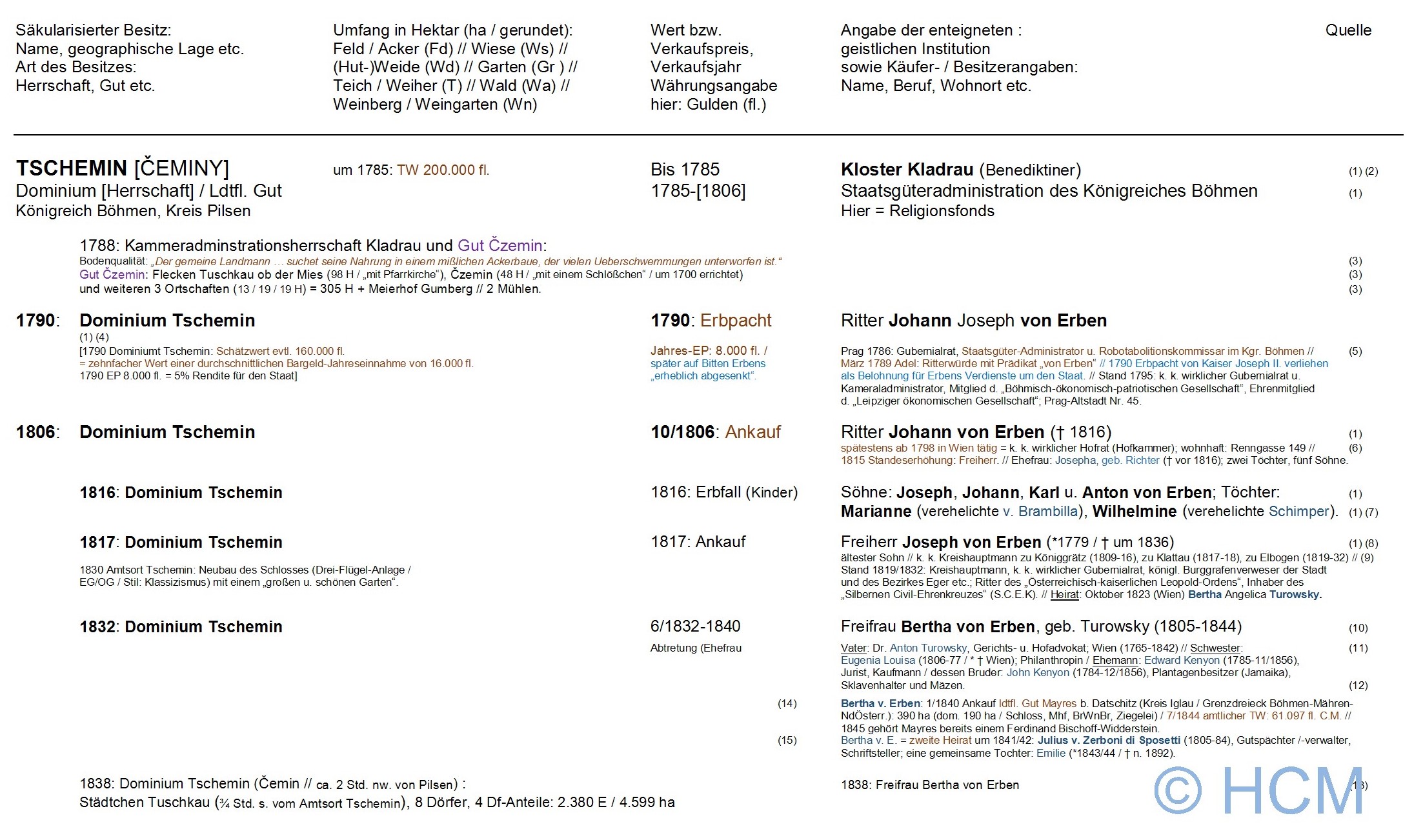Open the blue Anton Turowsky name
The height and width of the screenshot is (840, 1423).
928,648
